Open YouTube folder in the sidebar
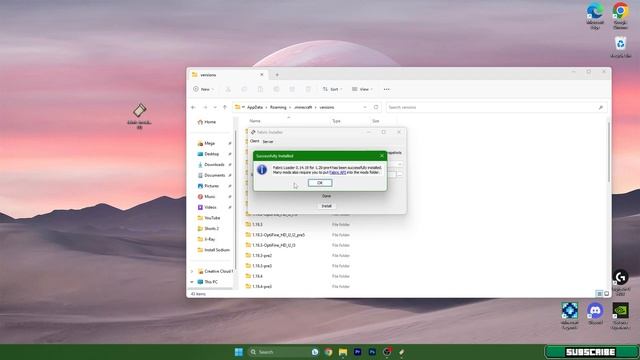640x360 pixels. tap(209, 218)
